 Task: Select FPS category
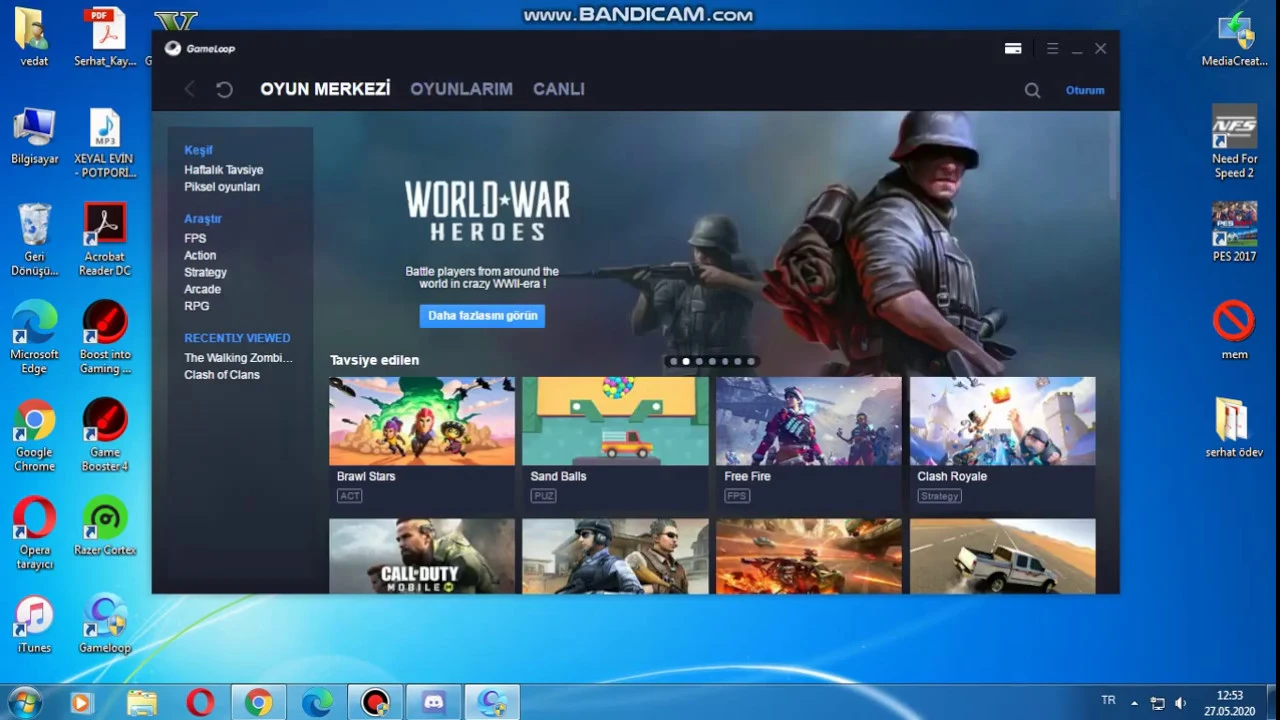pyautogui.click(x=195, y=239)
